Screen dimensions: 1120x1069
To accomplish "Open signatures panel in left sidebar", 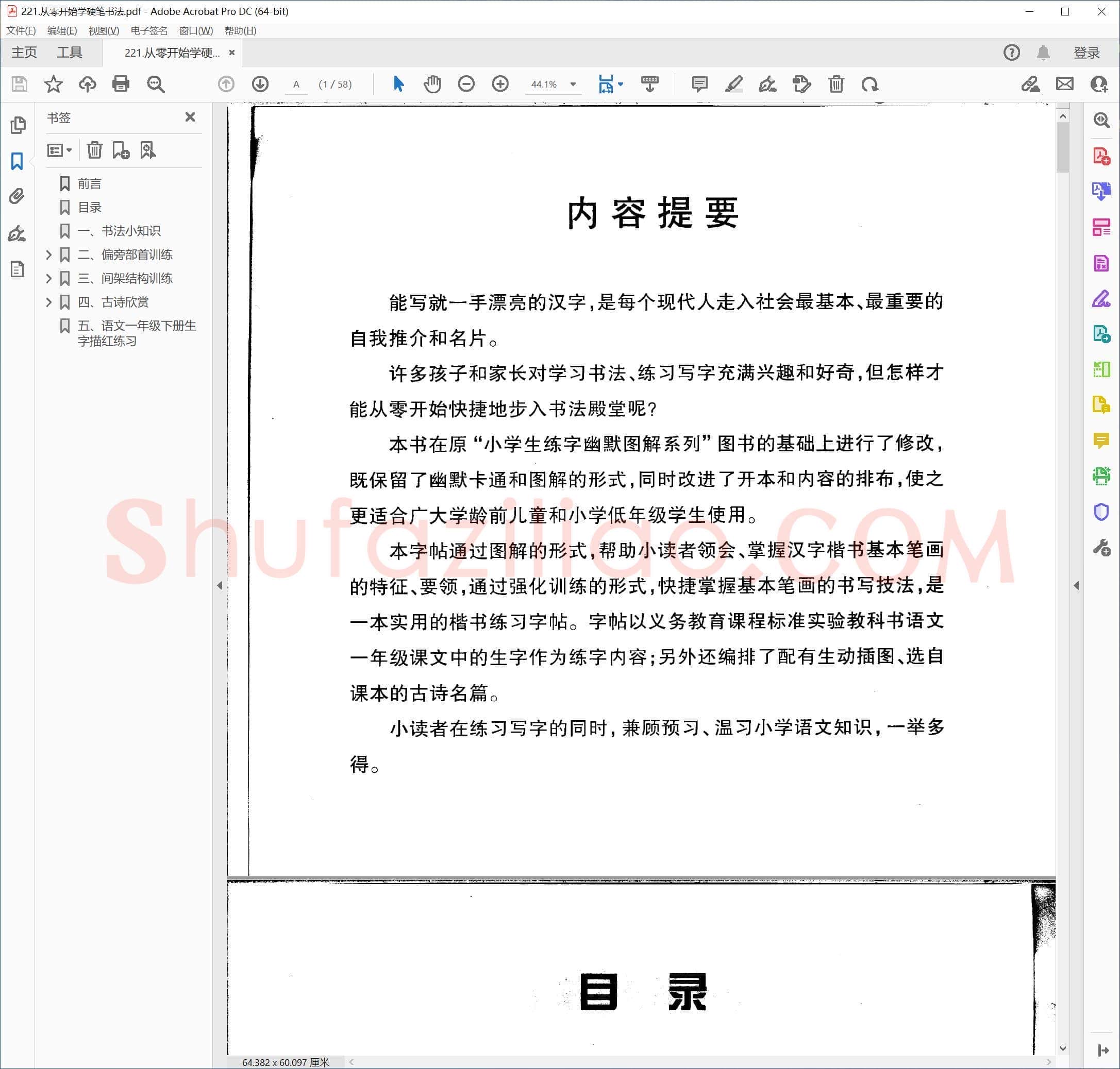I will [17, 233].
